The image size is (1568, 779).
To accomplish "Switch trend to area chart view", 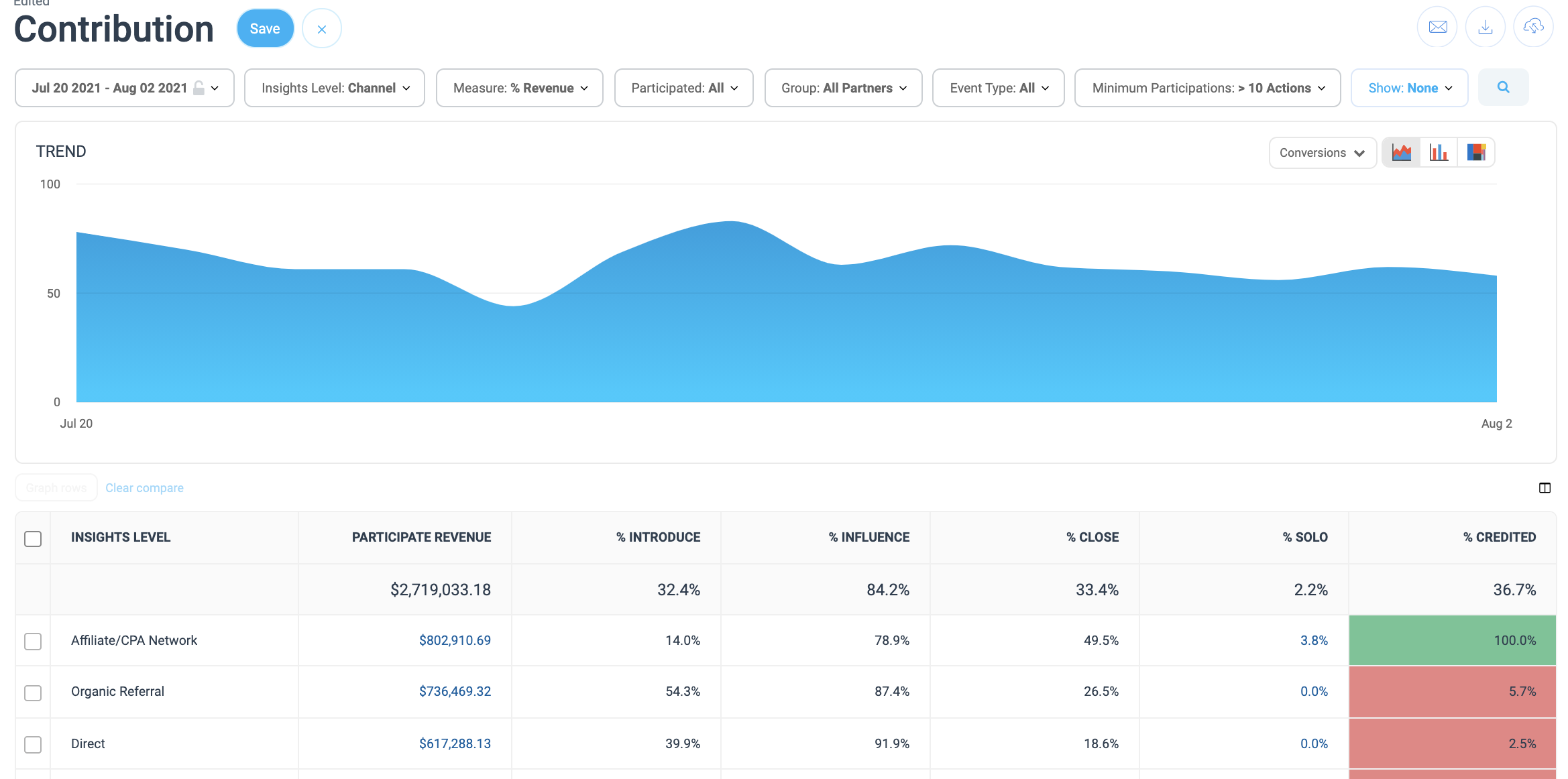I will (1401, 153).
